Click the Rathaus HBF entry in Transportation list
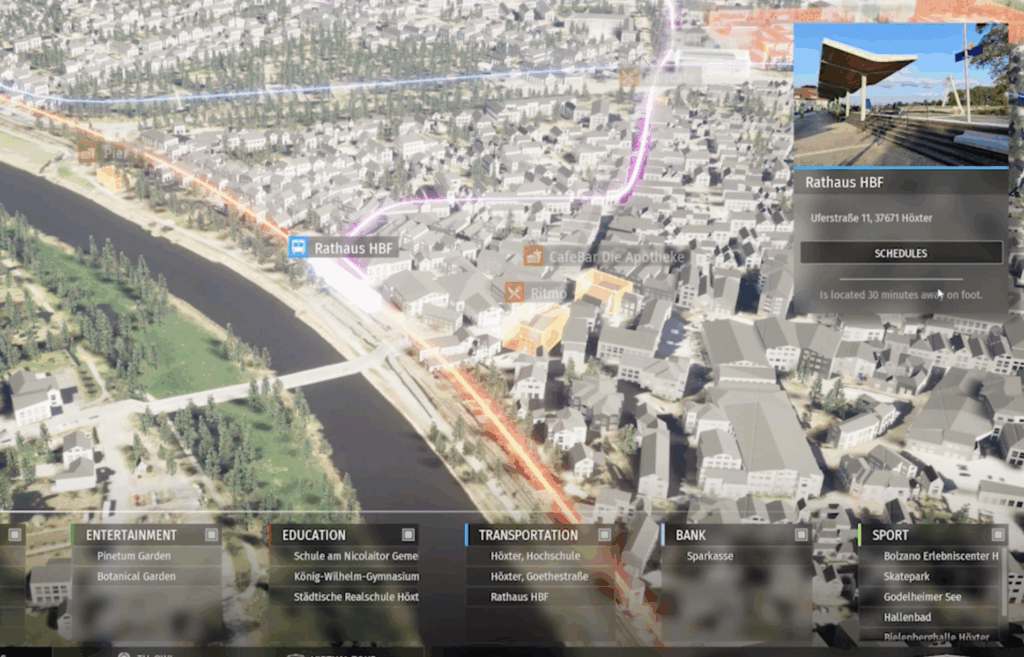 (519, 597)
